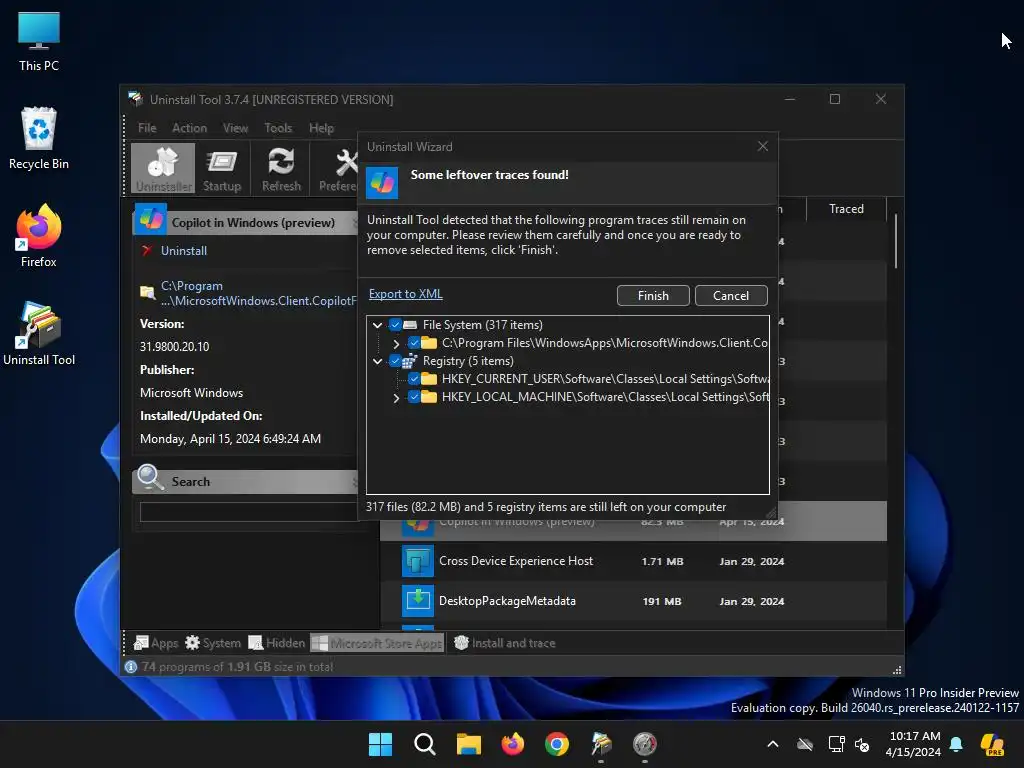Open the Tools menu

pyautogui.click(x=278, y=128)
